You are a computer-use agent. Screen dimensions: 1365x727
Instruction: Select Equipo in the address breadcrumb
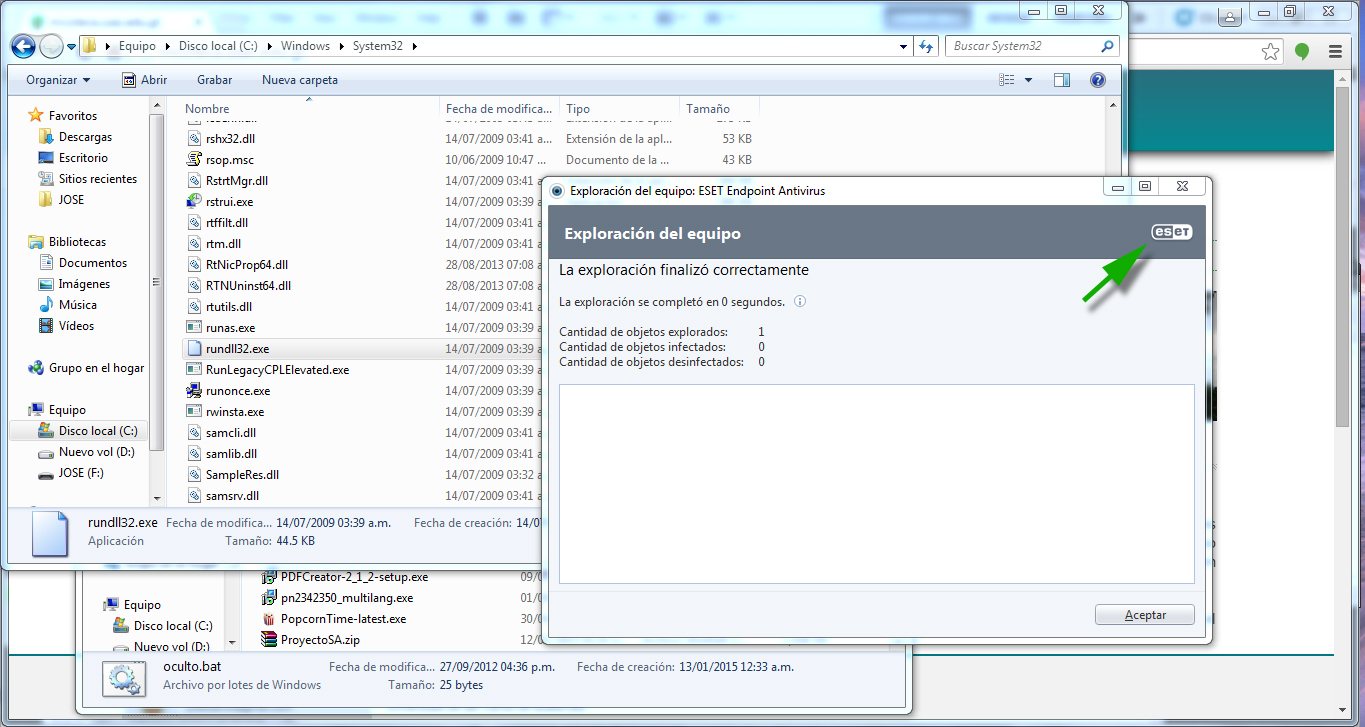pyautogui.click(x=137, y=46)
